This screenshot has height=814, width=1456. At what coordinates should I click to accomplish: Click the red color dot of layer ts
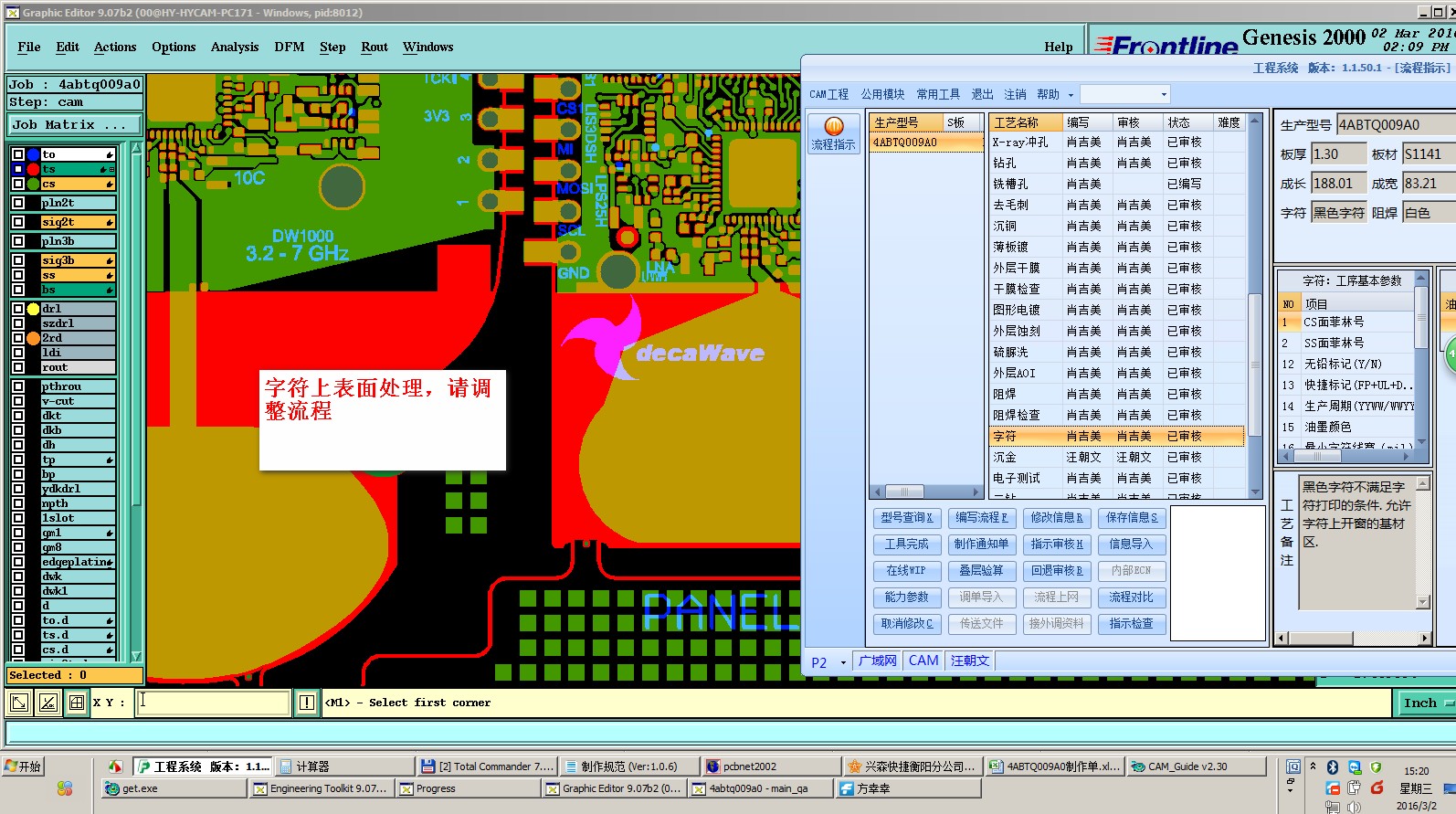(34, 169)
